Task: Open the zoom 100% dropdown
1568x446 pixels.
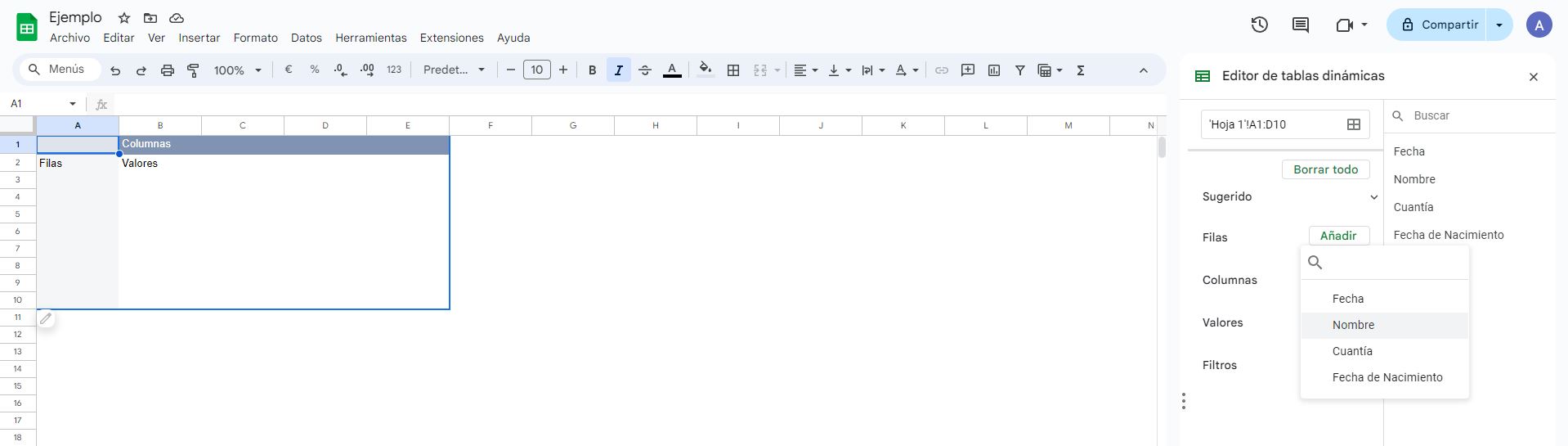Action: click(237, 70)
